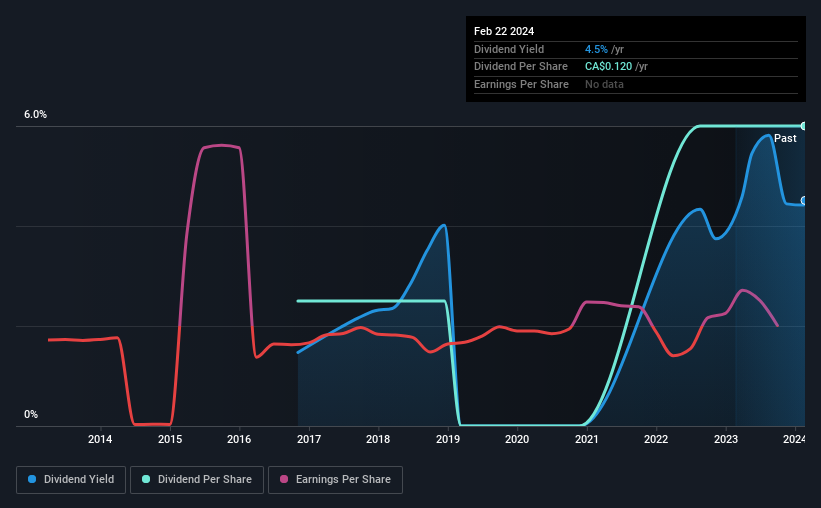Click the 2017 x-axis label
The width and height of the screenshot is (821, 508).
pyautogui.click(x=309, y=439)
